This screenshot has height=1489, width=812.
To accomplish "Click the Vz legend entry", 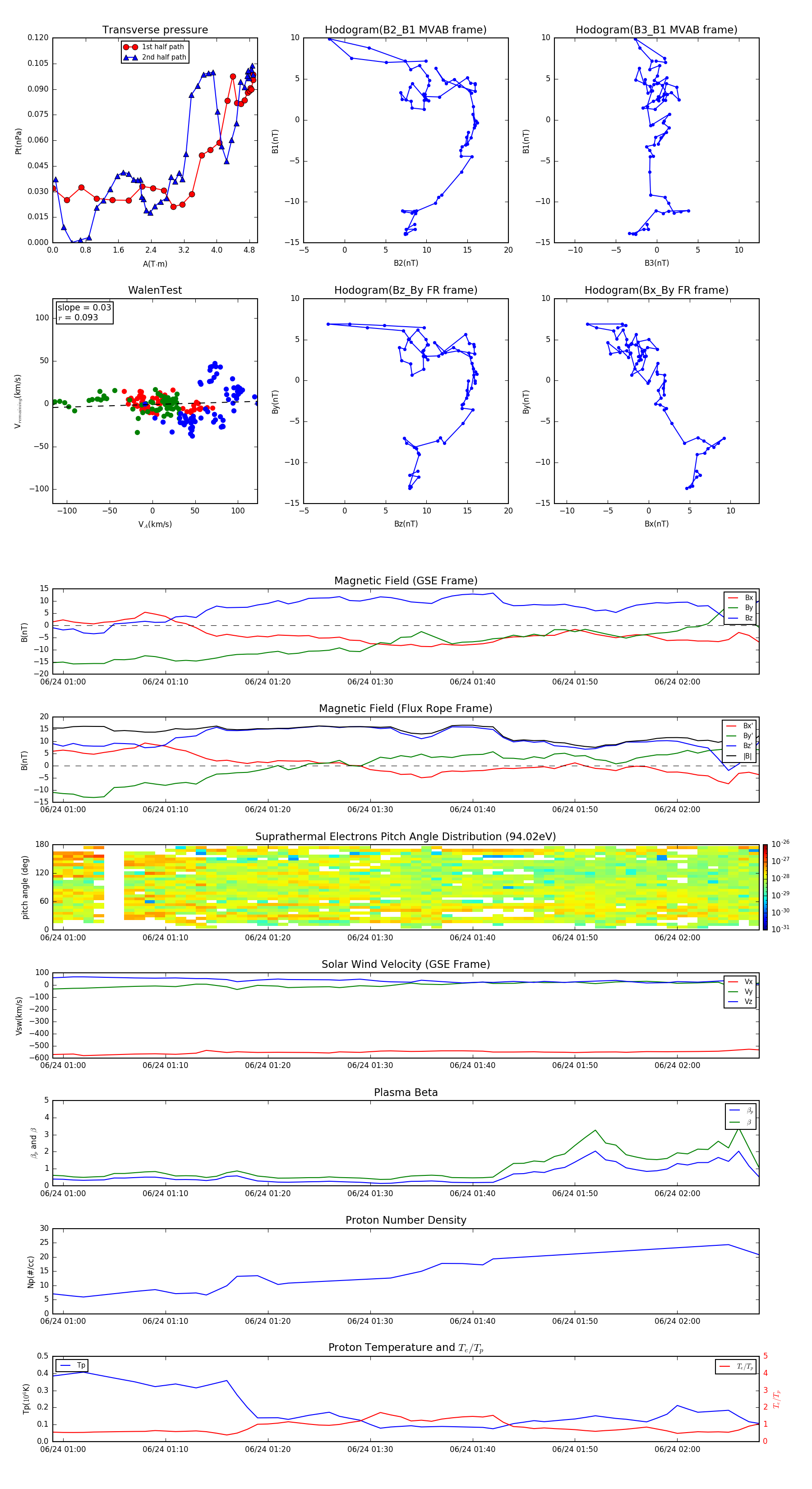I will click(x=740, y=1002).
